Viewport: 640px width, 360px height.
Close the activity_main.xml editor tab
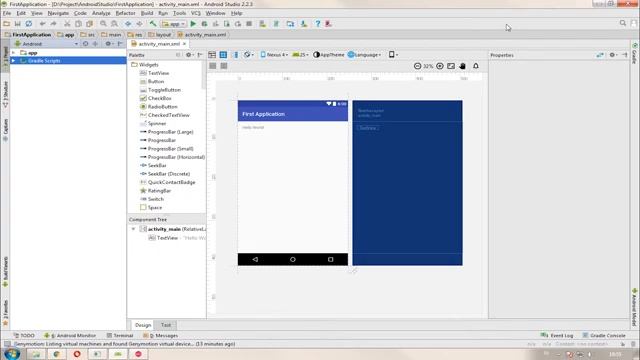pyautogui.click(x=184, y=44)
